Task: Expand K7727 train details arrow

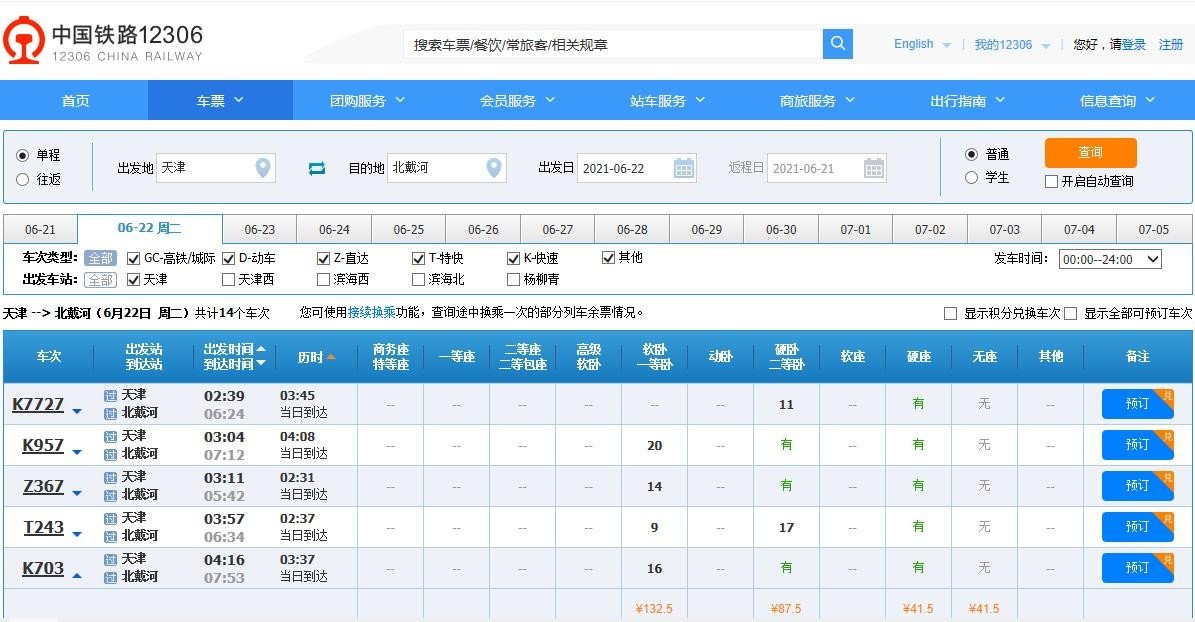Action: tap(77, 412)
